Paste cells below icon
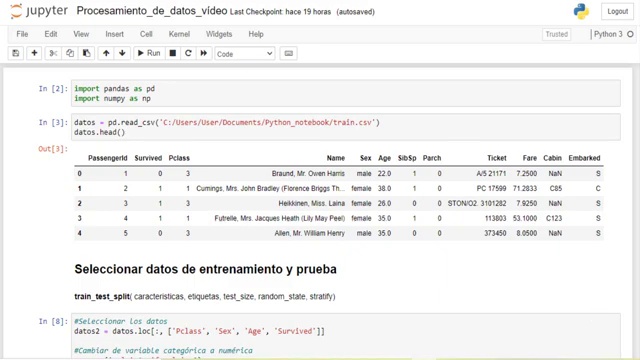 coord(87,53)
